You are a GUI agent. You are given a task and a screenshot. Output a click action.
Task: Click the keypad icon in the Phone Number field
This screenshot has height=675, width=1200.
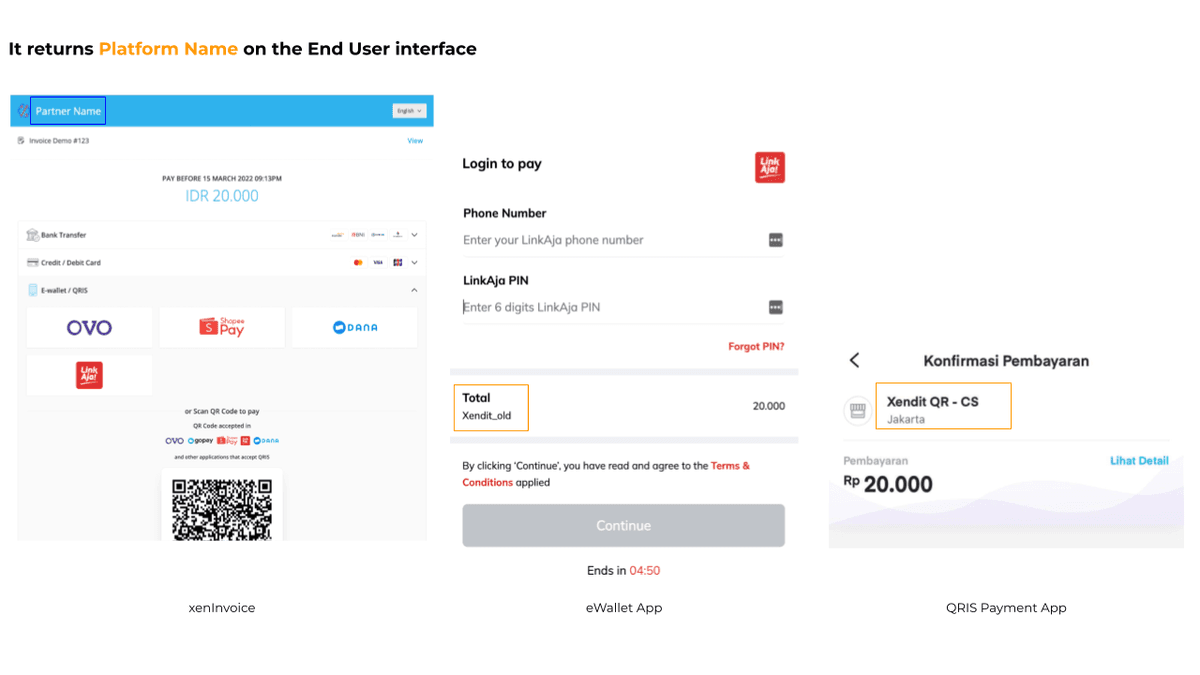775,240
